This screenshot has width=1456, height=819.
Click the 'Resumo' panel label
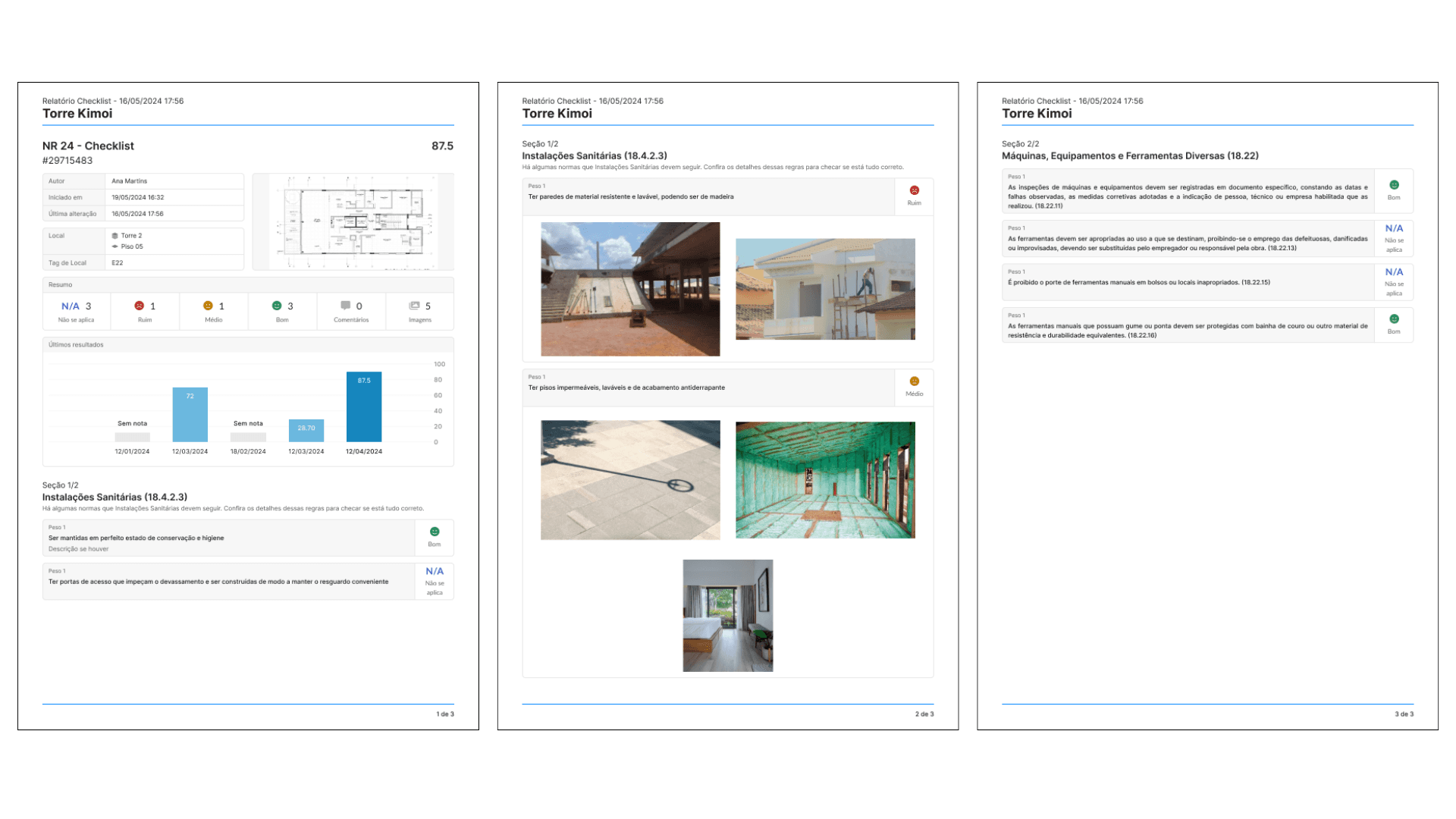click(x=61, y=285)
